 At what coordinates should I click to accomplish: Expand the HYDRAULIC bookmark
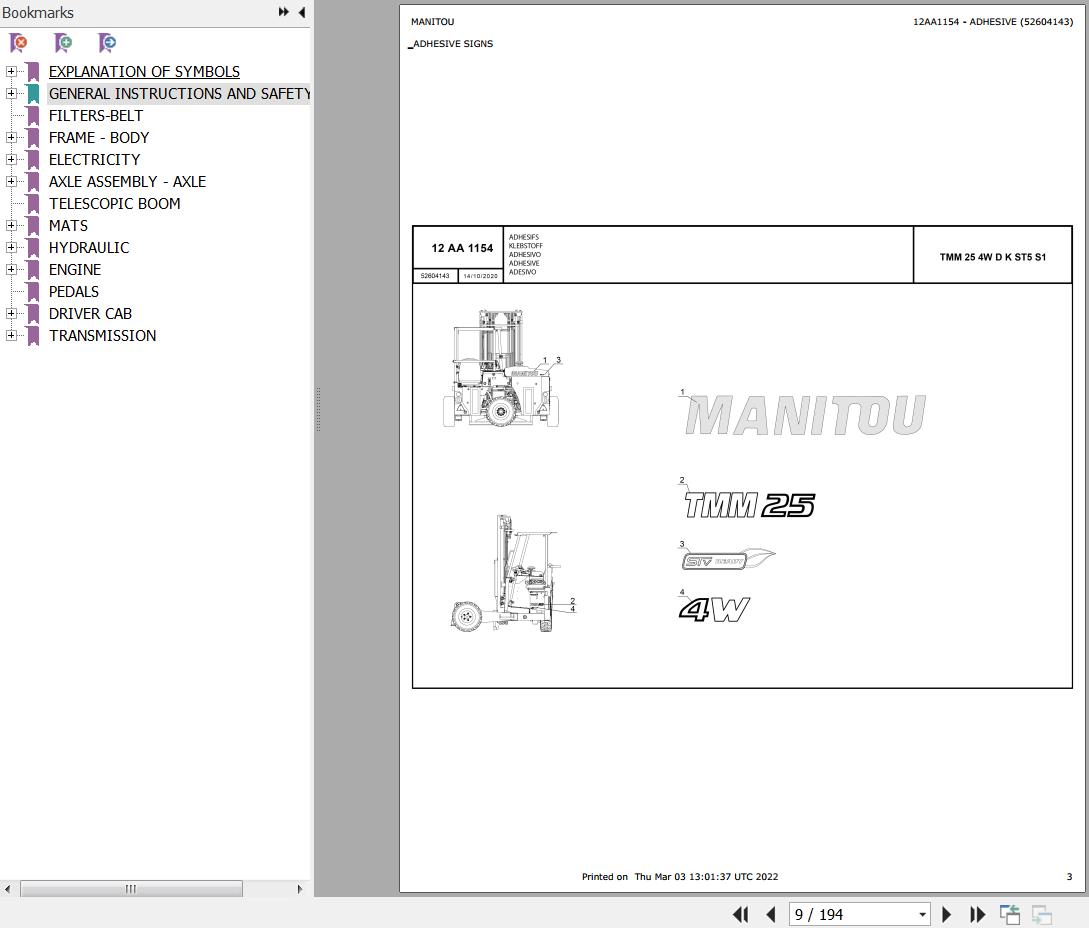[x=10, y=247]
